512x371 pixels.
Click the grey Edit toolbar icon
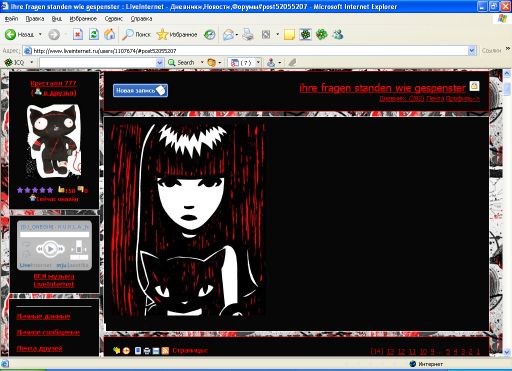tap(266, 34)
